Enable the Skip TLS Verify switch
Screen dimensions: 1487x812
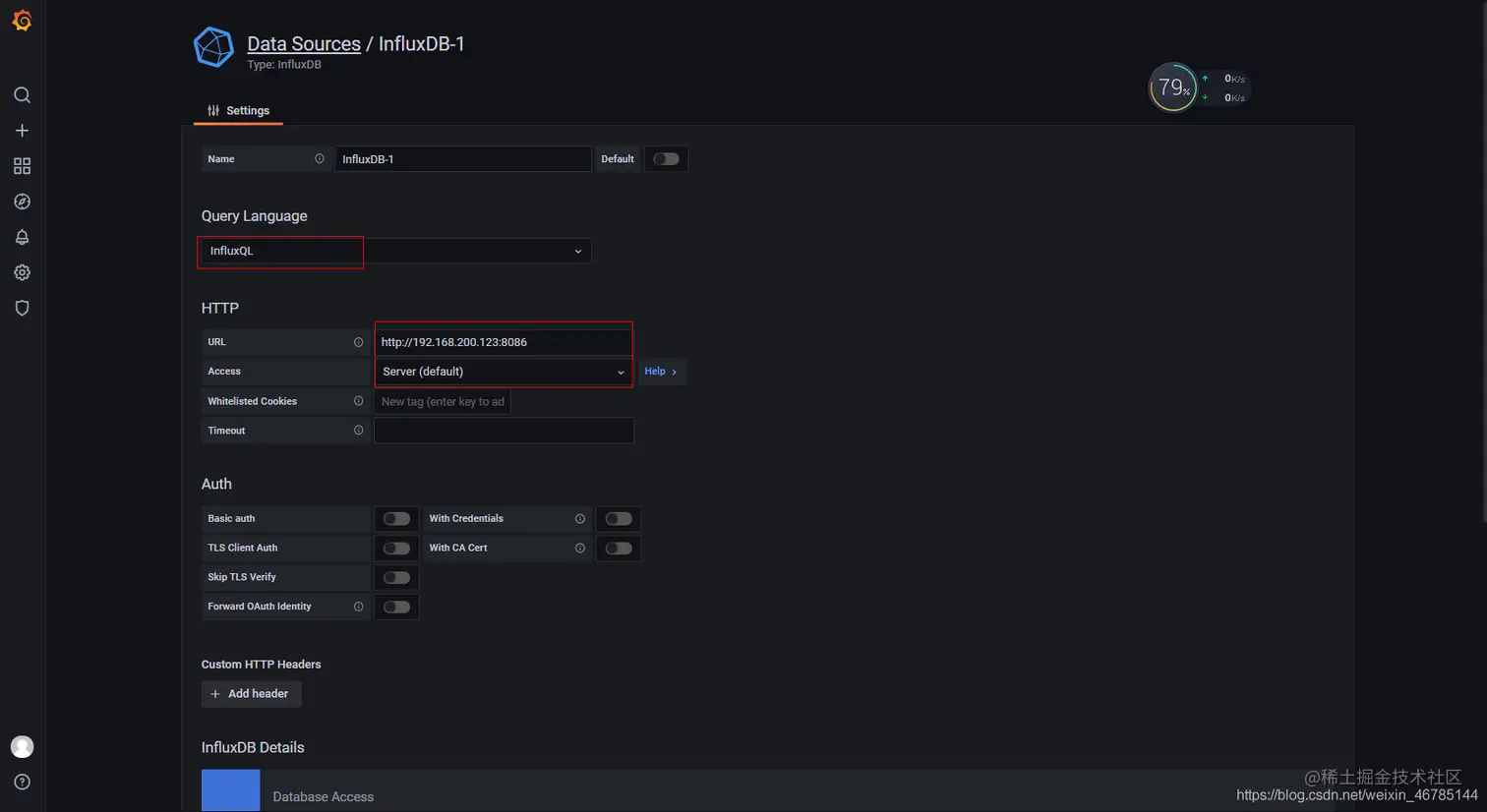[396, 578]
